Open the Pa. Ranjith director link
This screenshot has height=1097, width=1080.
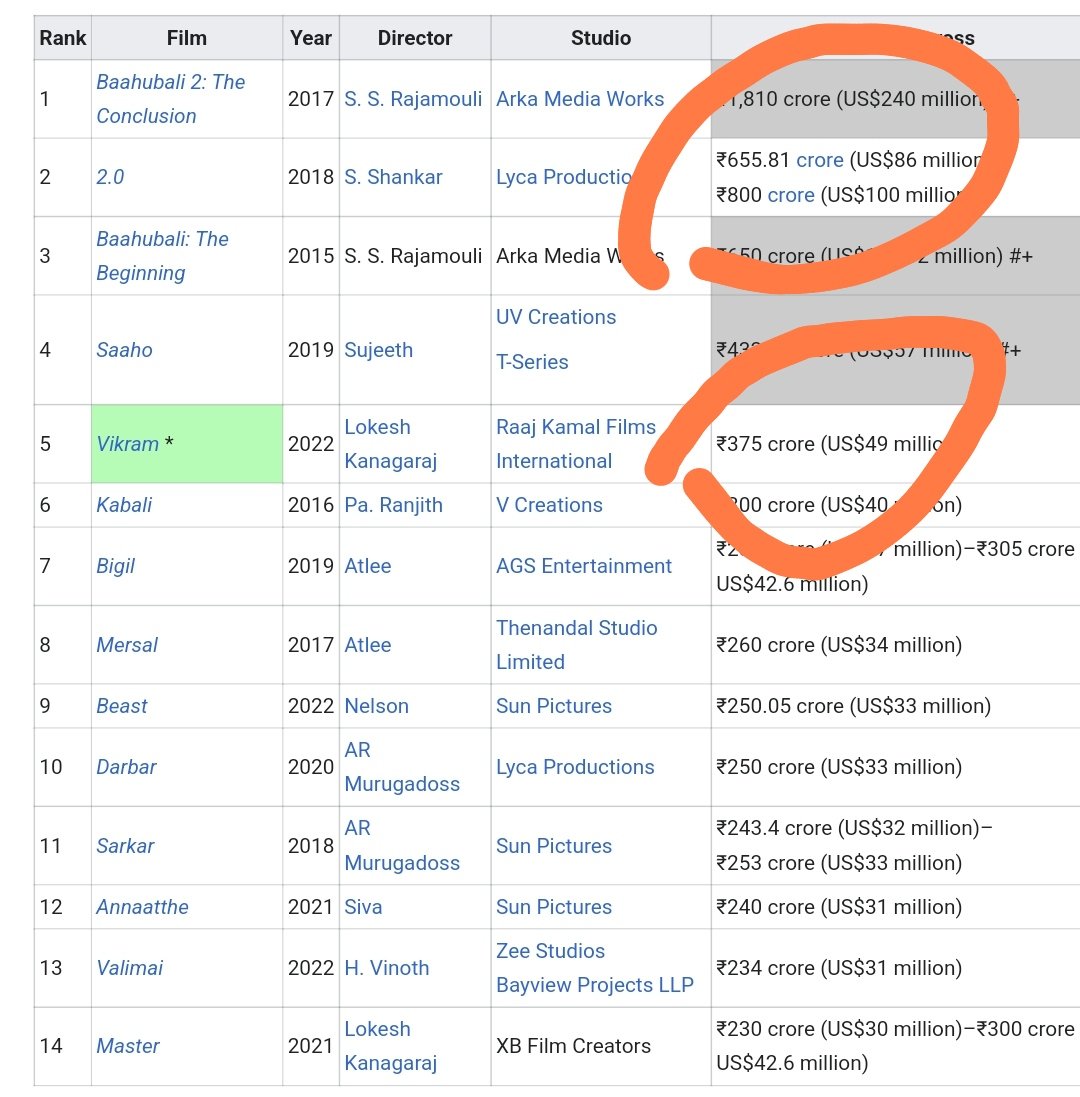[393, 504]
